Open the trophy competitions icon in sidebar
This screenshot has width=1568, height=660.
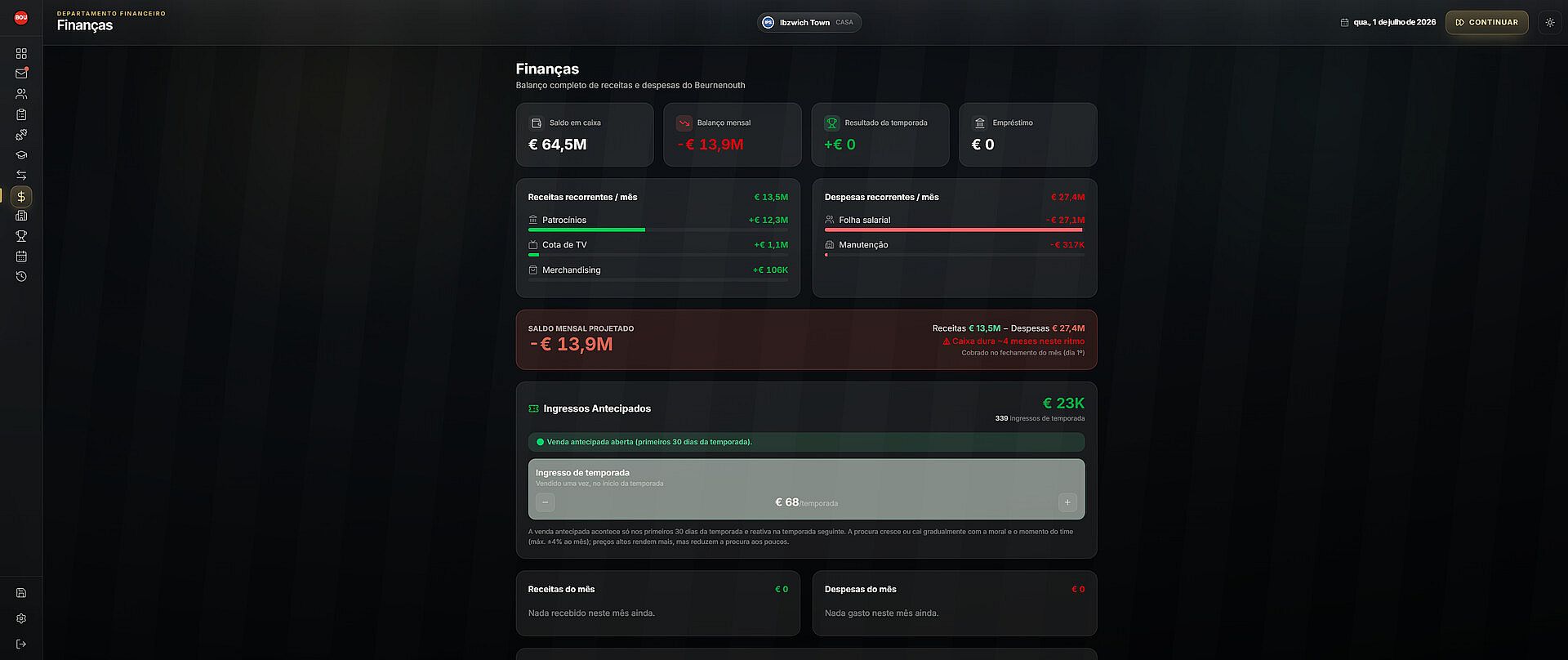[x=21, y=236]
